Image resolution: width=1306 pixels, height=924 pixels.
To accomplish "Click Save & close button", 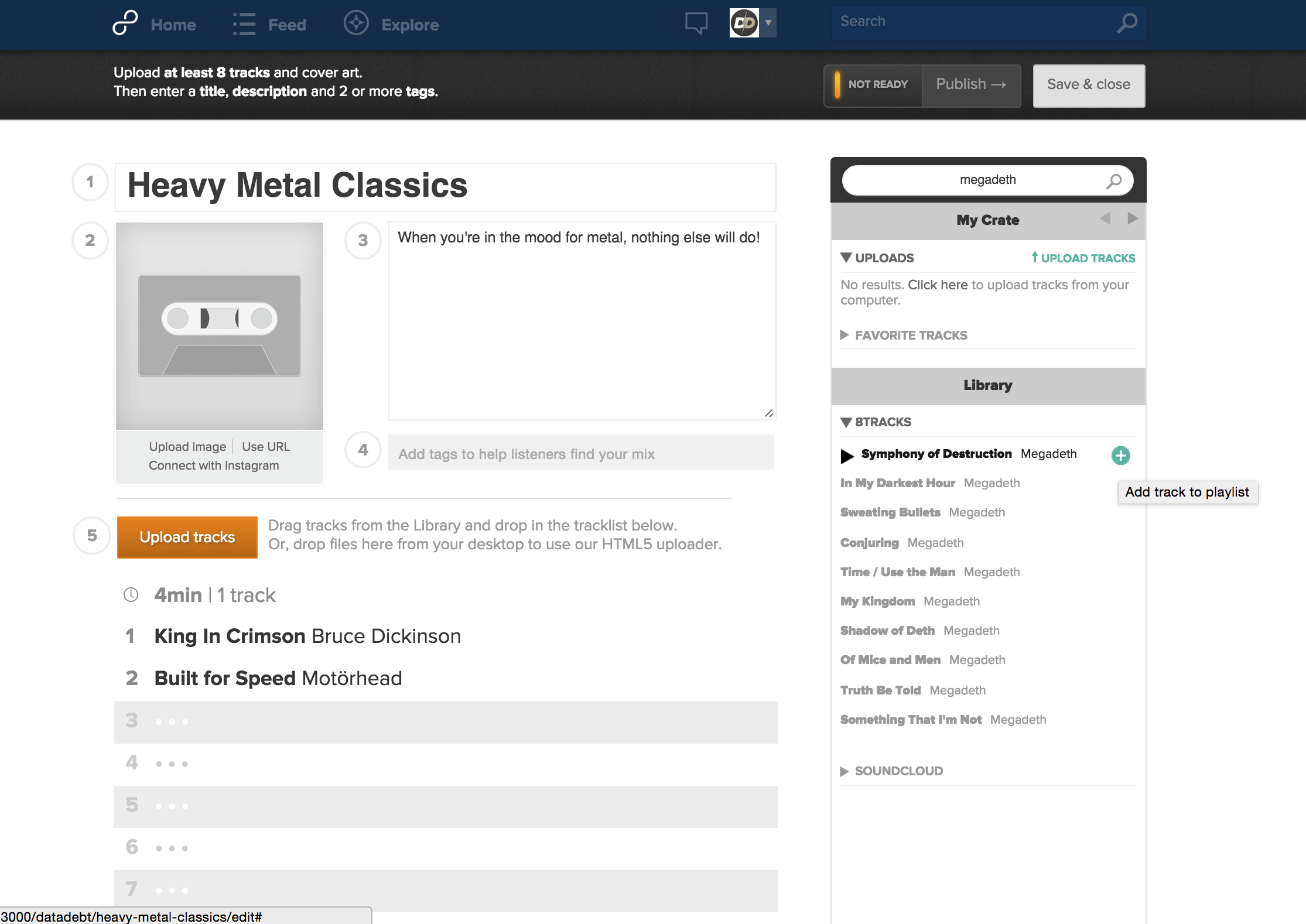I will tap(1088, 85).
